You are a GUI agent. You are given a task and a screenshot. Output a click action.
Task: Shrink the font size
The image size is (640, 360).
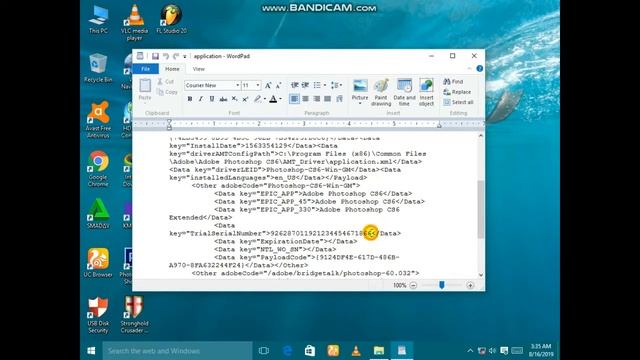click(x=278, y=85)
